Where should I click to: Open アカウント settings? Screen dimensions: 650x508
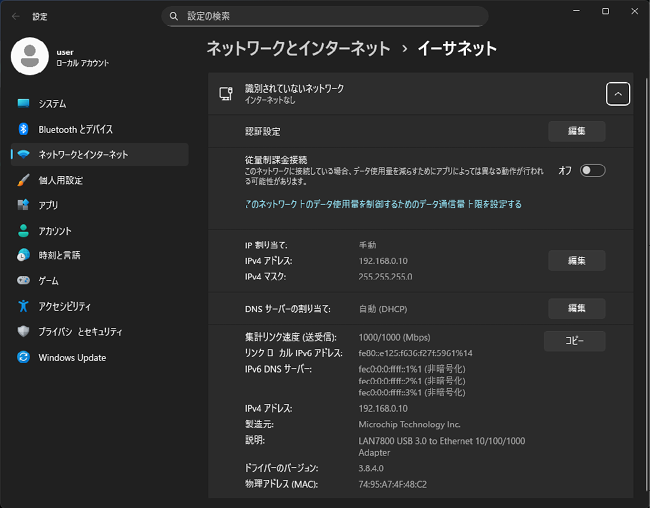coord(99,231)
